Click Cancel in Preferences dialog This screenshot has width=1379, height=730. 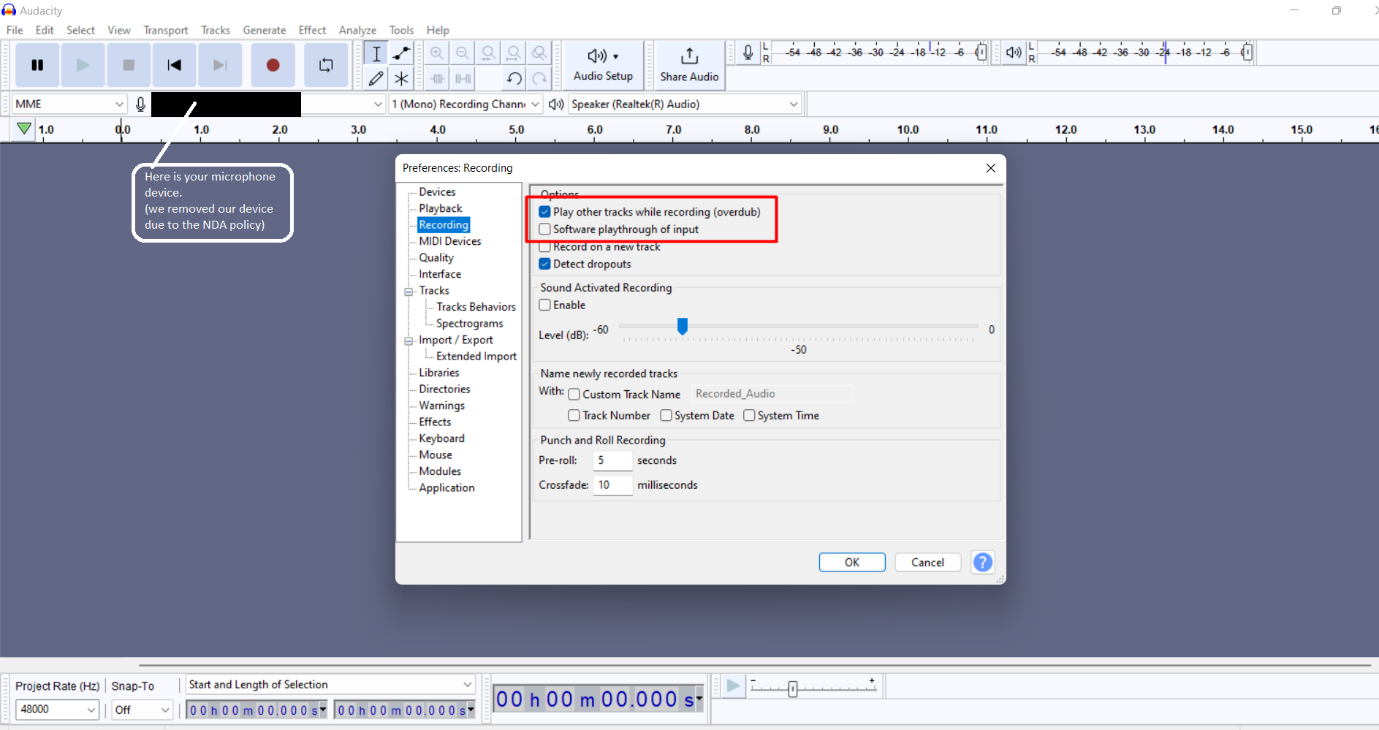(928, 562)
